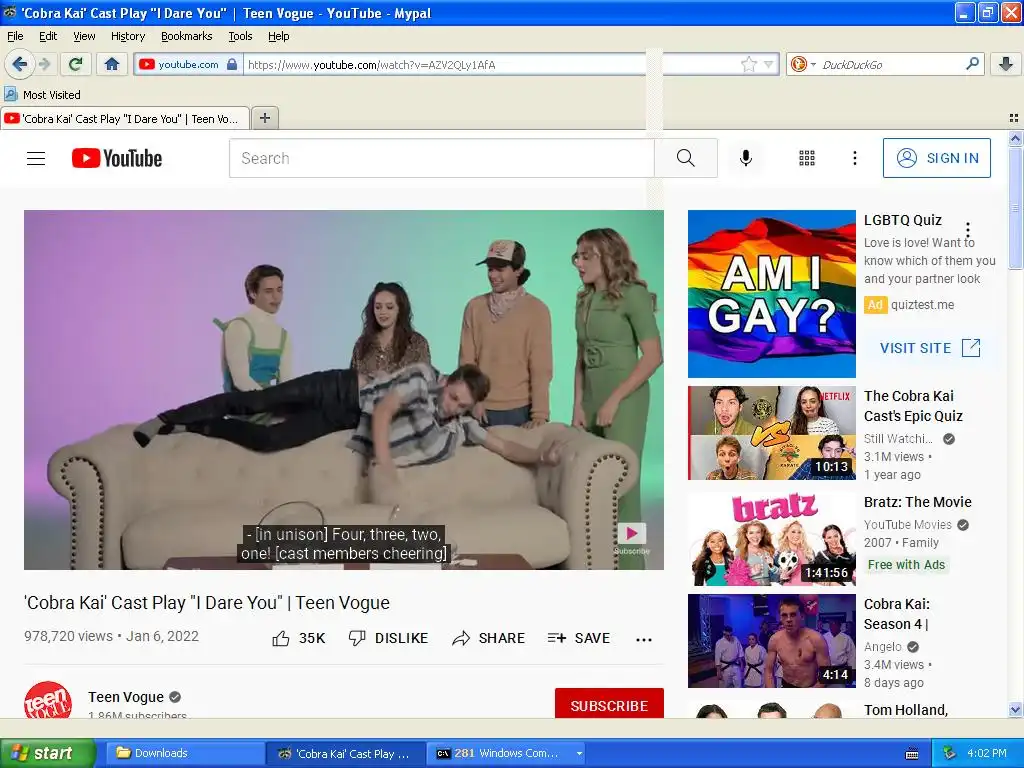1024x768 pixels.
Task: Click the page scrollbar down arrow
Action: [1015, 710]
